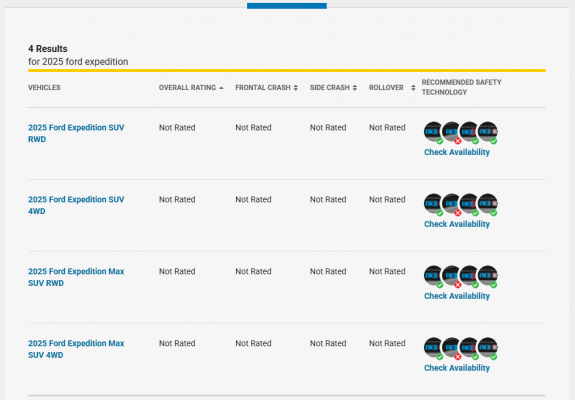Click red-X safety icon in Expedition Max RWD row

tap(451, 276)
